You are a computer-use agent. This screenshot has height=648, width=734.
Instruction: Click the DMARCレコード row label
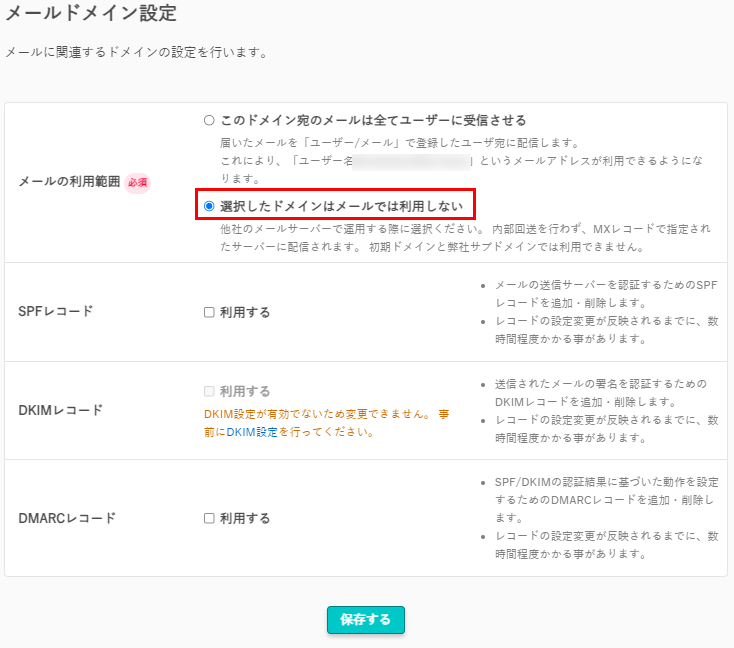(x=67, y=518)
